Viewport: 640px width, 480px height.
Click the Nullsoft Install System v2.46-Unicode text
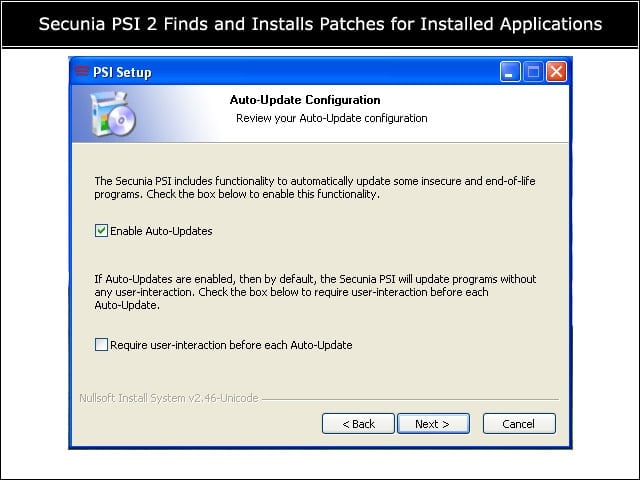coord(169,398)
